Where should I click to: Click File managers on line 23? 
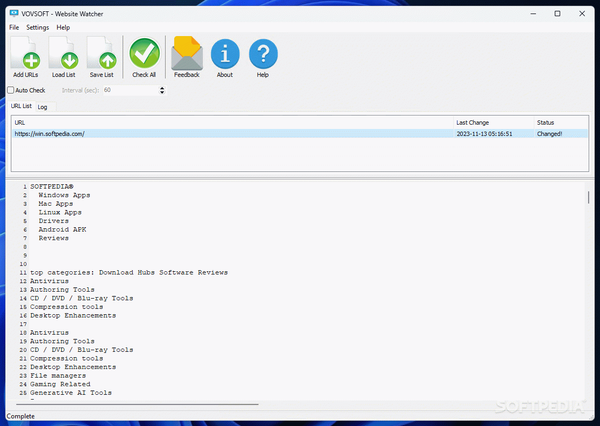point(58,376)
